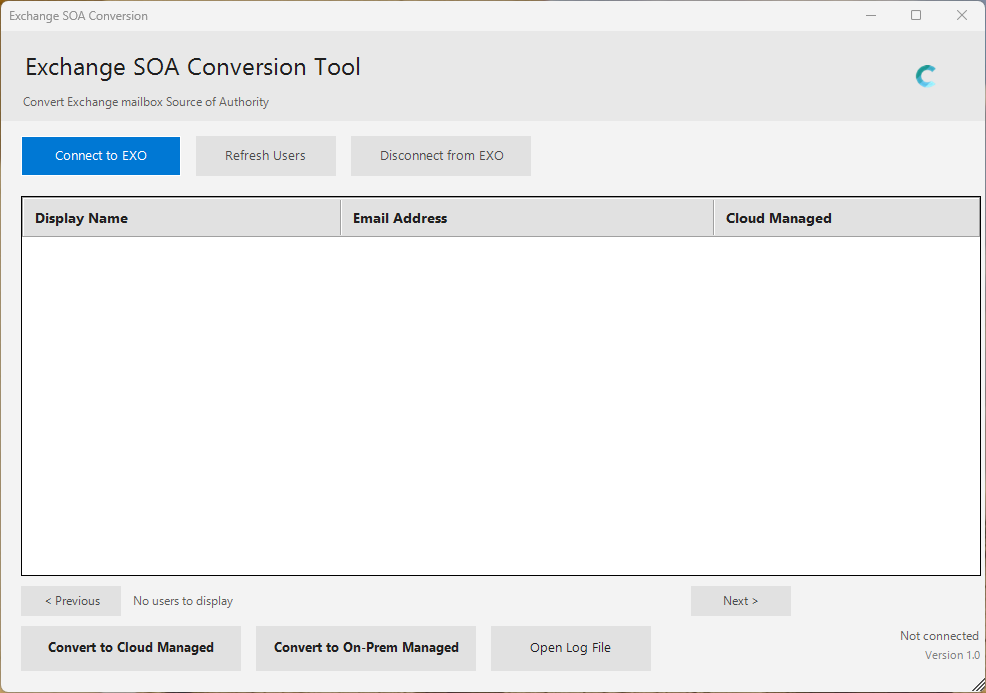Open the log file
This screenshot has width=986, height=693.
pos(570,648)
